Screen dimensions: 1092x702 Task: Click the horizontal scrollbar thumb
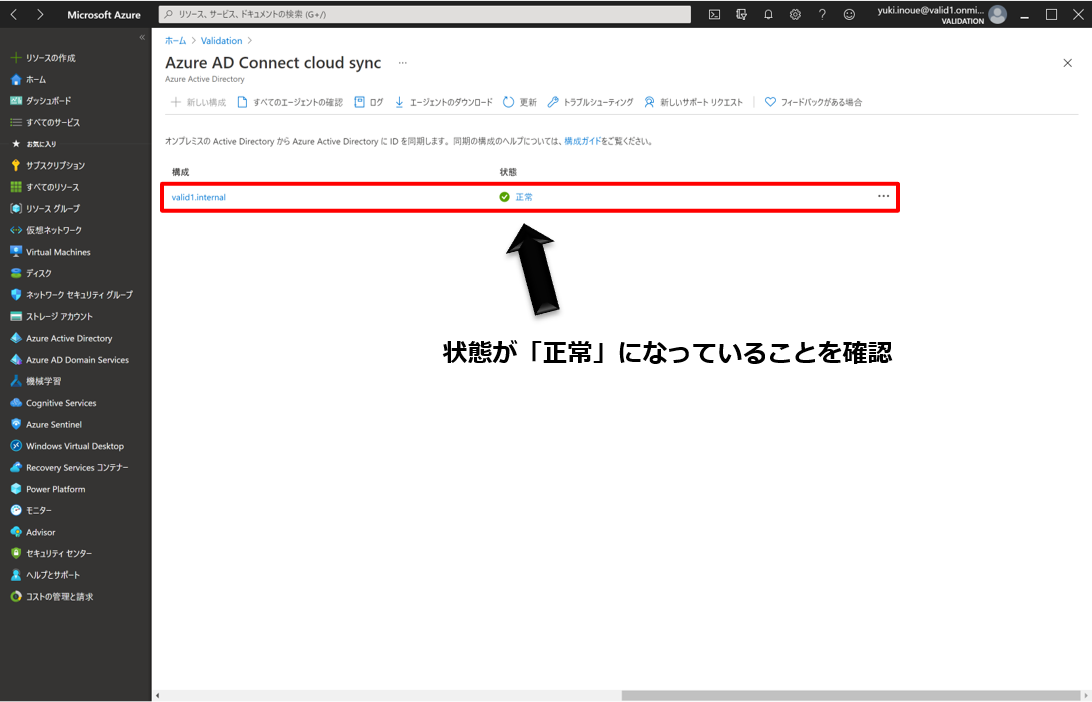click(x=850, y=695)
